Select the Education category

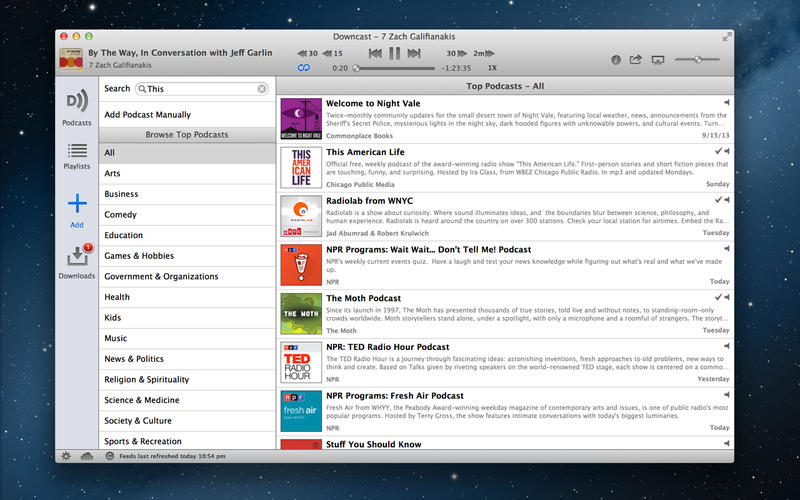(x=187, y=235)
